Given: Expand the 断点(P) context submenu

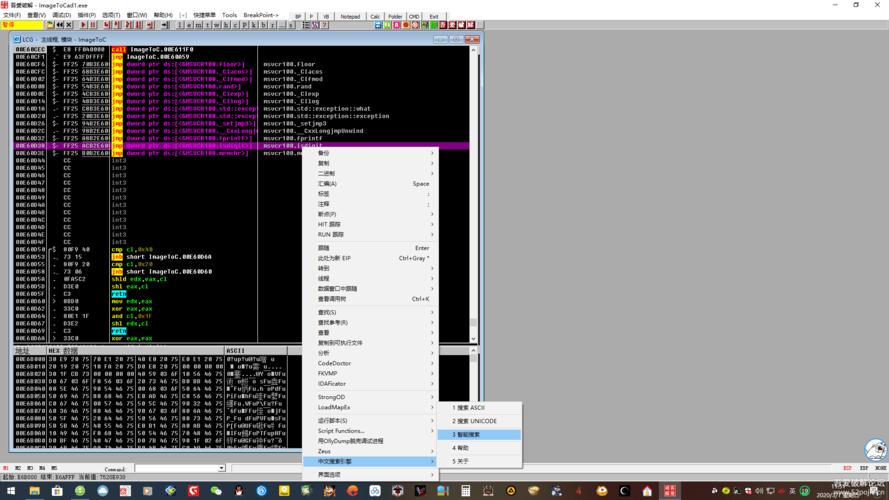Looking at the screenshot, I should (x=370, y=214).
